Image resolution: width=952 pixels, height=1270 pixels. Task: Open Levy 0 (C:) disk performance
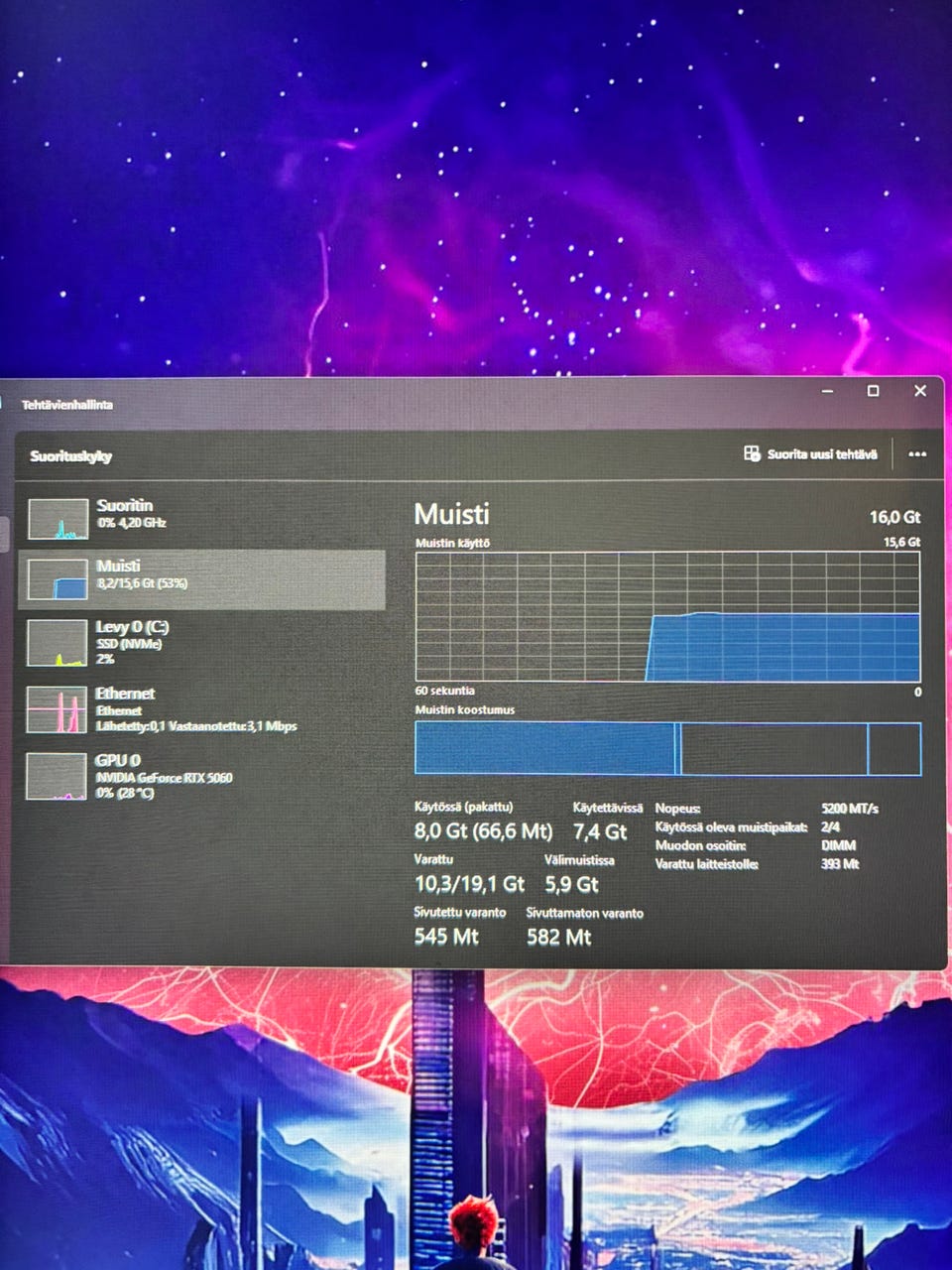201,642
